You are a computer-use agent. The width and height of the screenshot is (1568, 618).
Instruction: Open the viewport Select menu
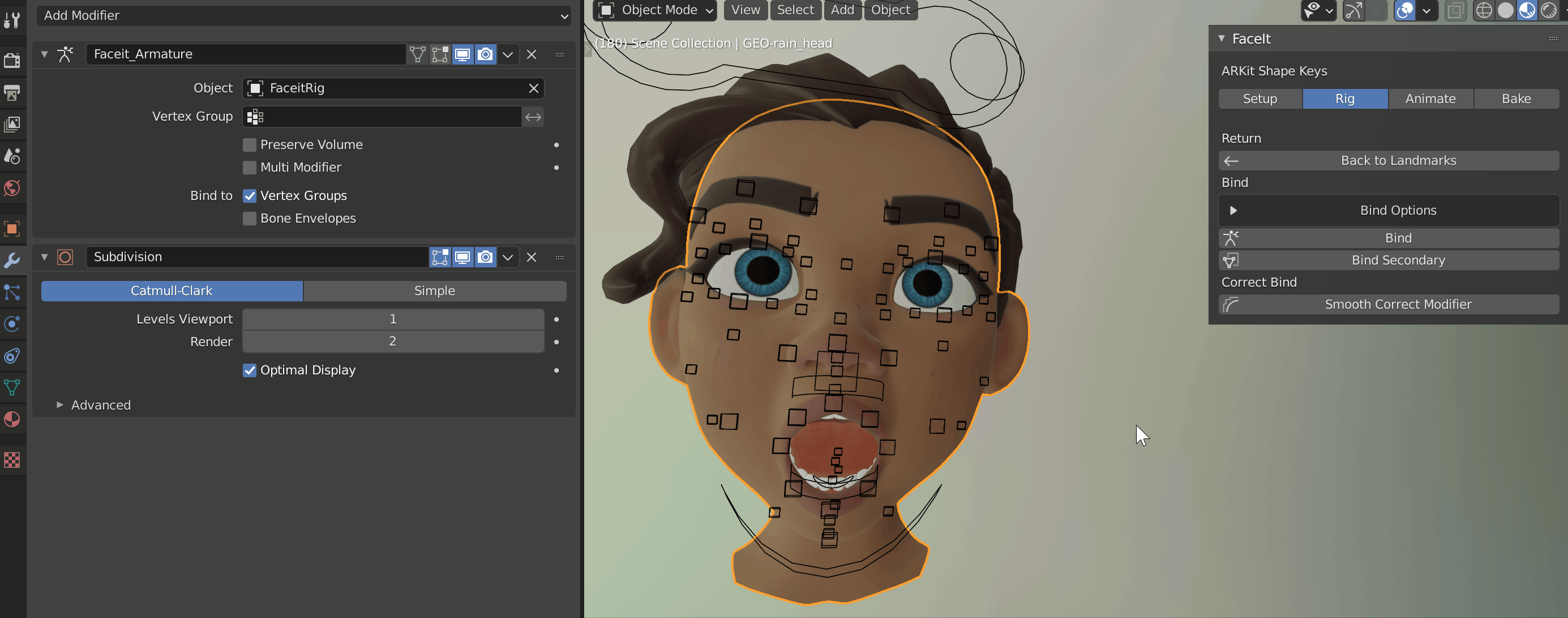795,10
